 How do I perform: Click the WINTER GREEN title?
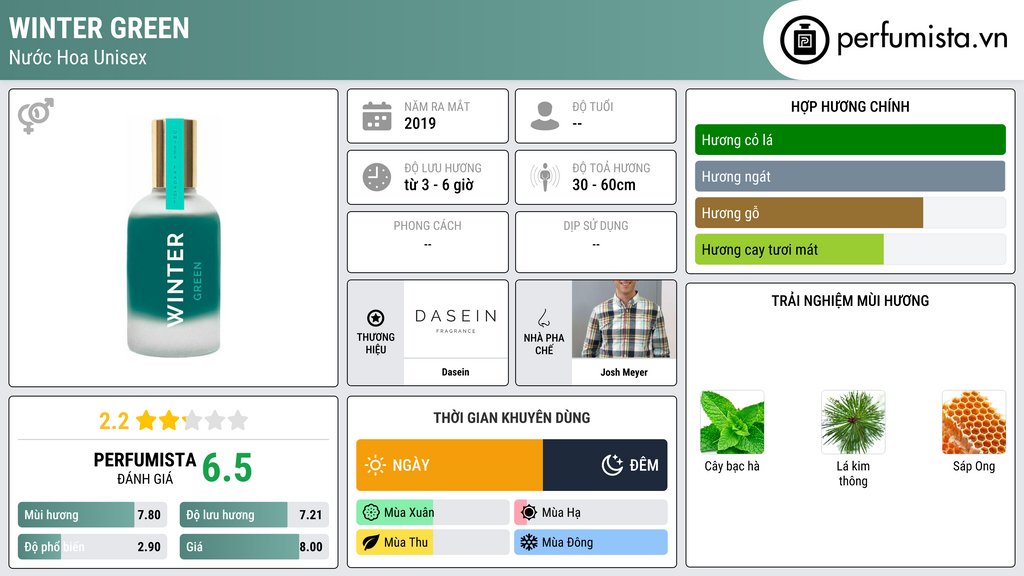[x=99, y=28]
